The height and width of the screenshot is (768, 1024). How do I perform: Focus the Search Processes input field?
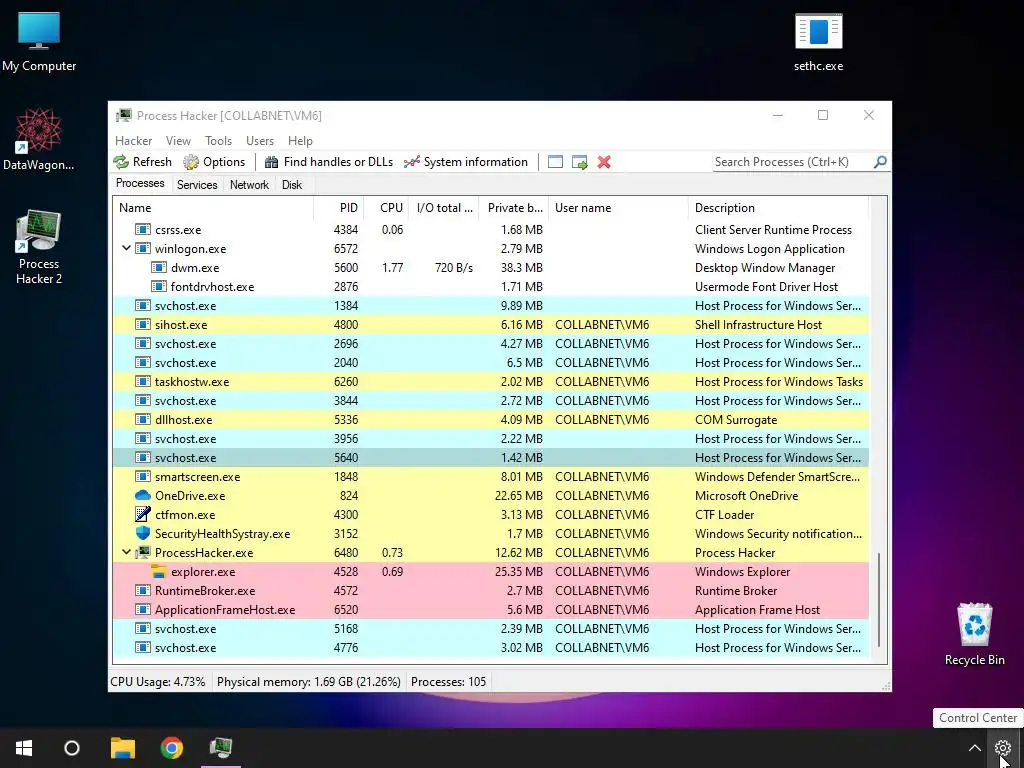pyautogui.click(x=792, y=162)
